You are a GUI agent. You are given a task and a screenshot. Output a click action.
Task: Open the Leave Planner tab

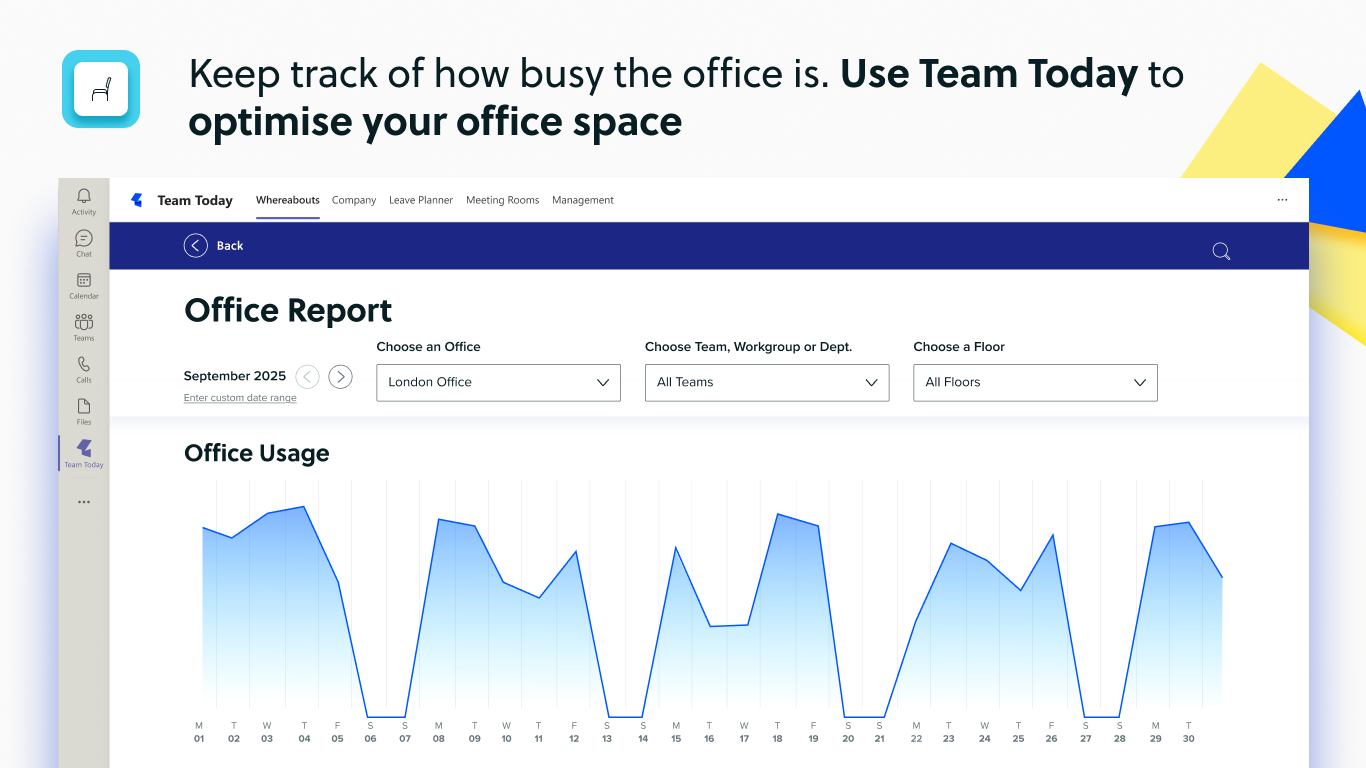421,200
